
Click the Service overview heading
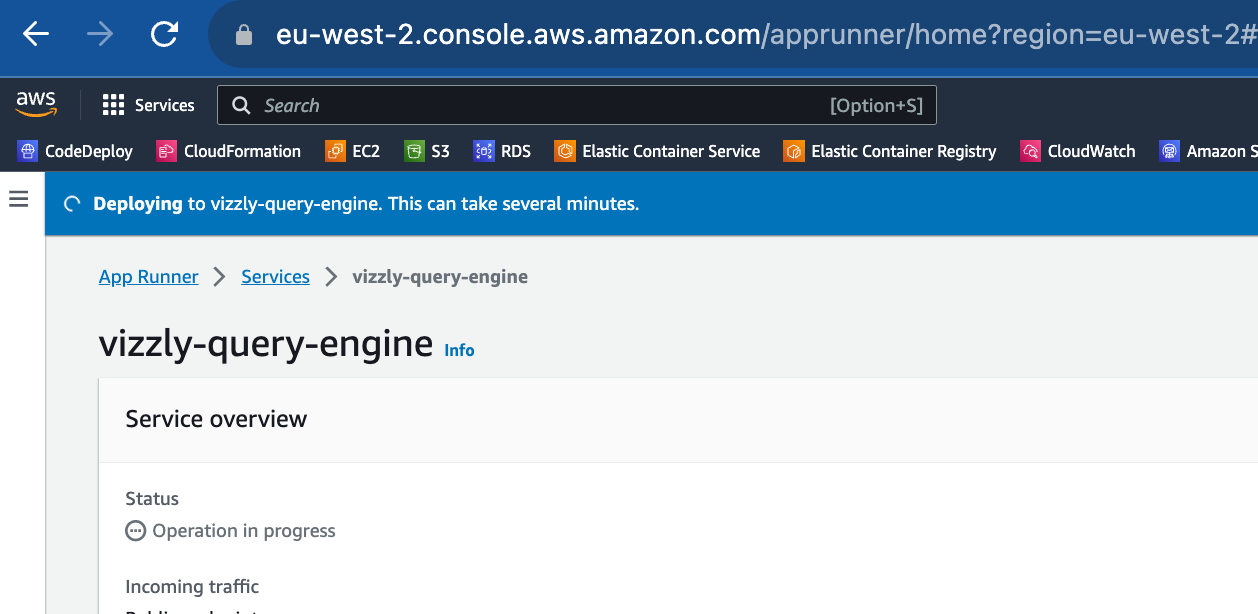click(x=216, y=419)
